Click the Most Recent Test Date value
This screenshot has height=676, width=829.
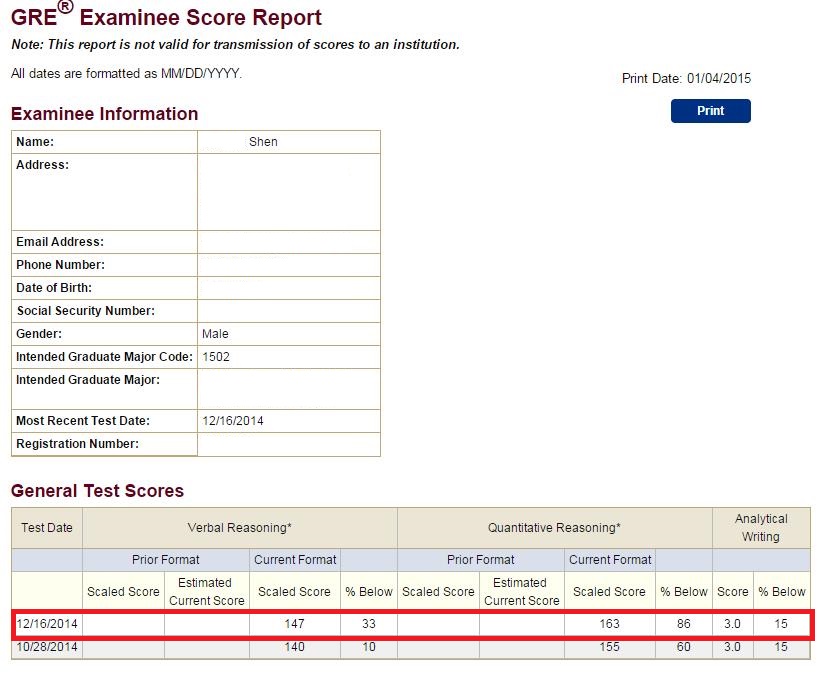(233, 421)
